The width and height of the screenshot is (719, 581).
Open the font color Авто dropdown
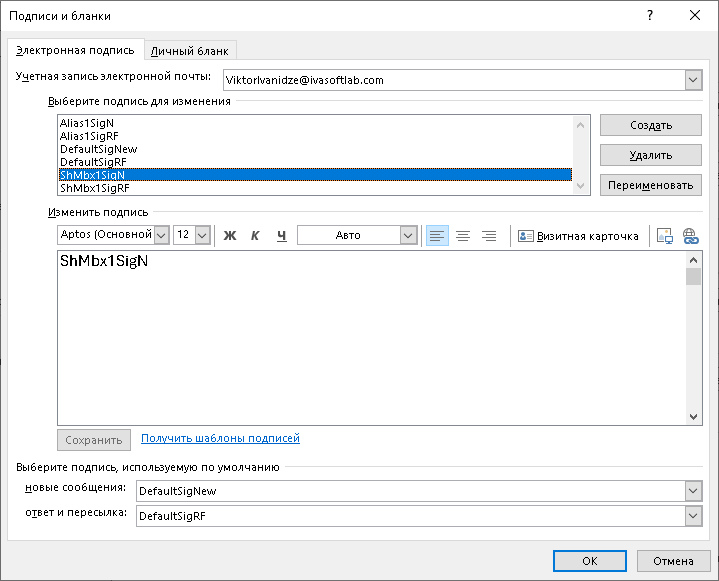point(408,235)
